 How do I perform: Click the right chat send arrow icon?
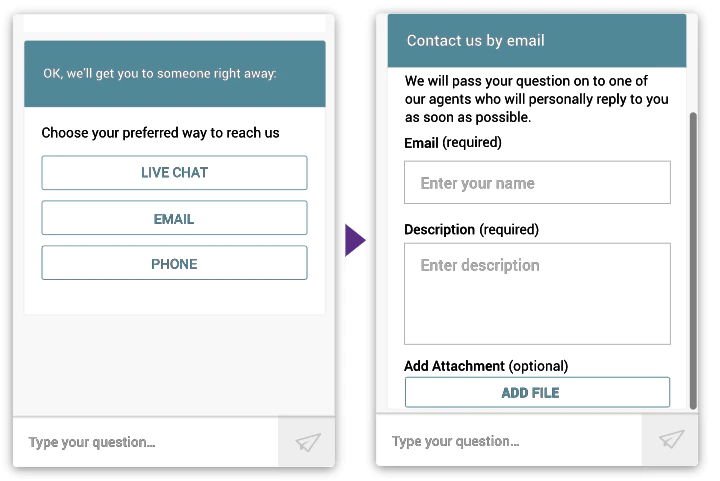pos(671,440)
